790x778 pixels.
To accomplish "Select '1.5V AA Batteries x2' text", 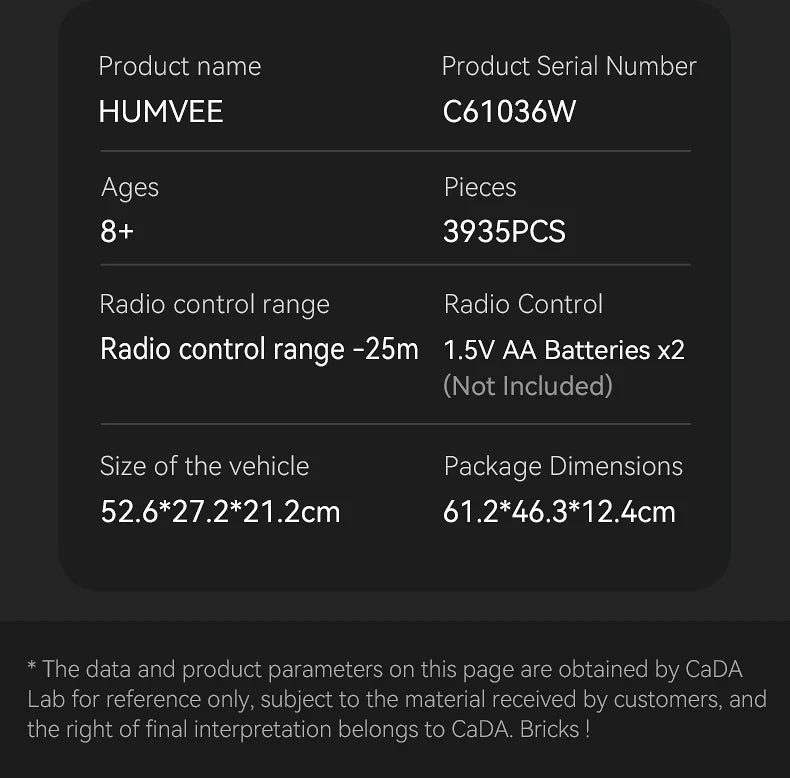I will 563,350.
